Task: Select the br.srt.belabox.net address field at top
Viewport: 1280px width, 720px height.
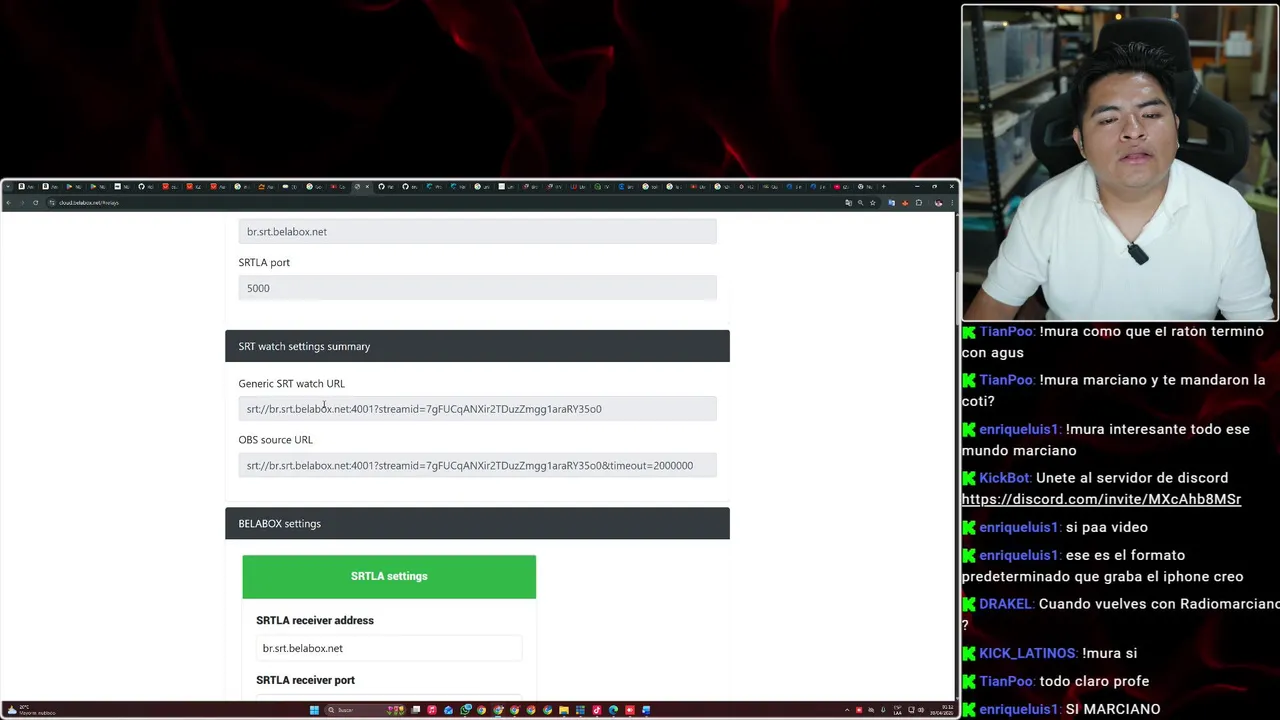Action: 477,232
